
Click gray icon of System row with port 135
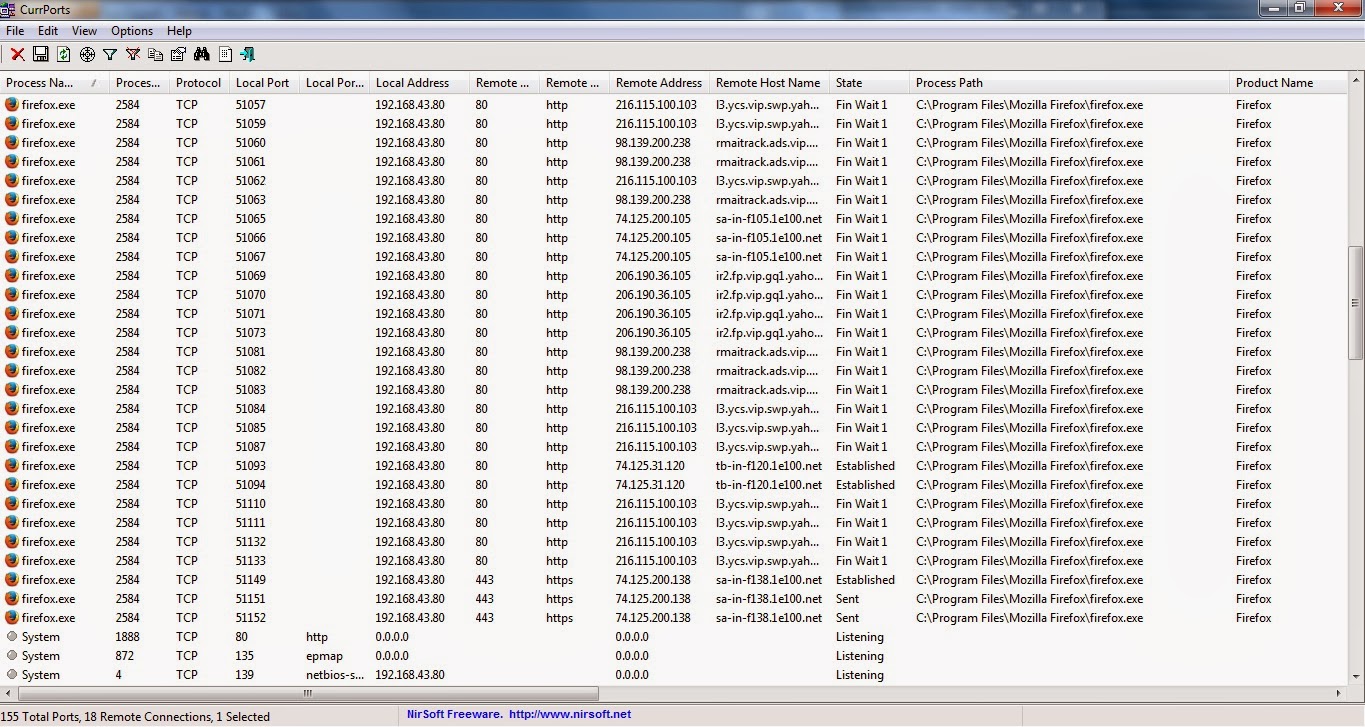click(12, 655)
